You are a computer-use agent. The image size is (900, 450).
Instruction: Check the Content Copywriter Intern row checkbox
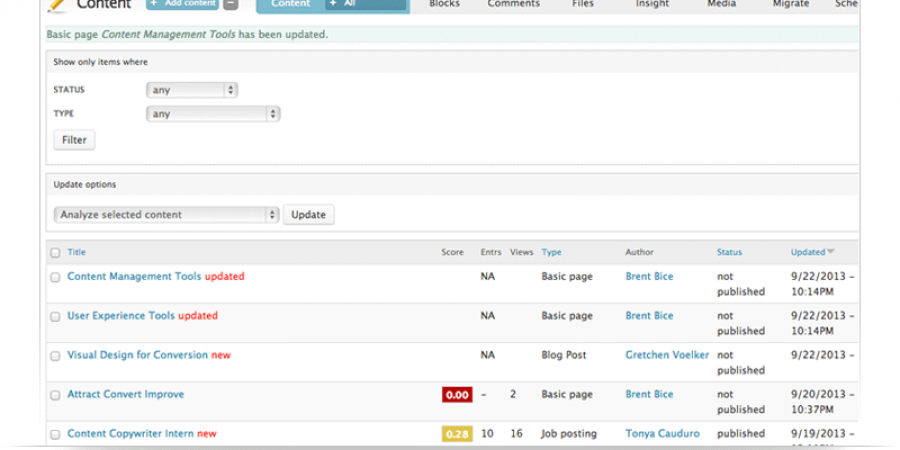pyautogui.click(x=55, y=435)
